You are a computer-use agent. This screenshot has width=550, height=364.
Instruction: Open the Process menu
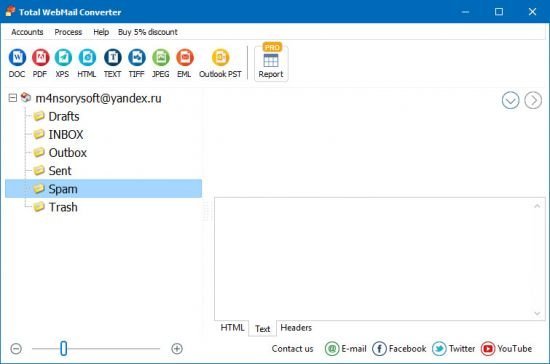(68, 32)
